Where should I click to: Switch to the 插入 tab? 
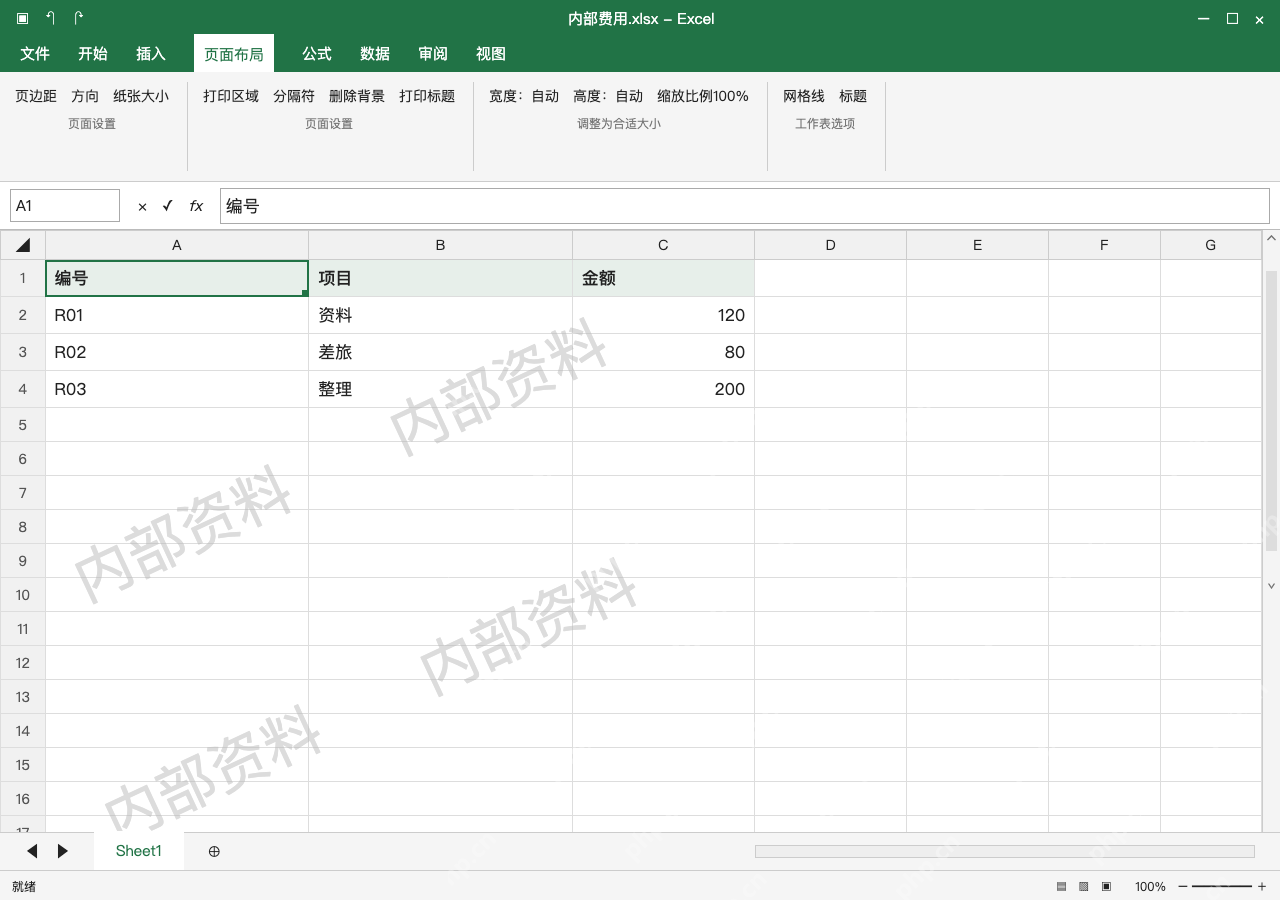151,54
